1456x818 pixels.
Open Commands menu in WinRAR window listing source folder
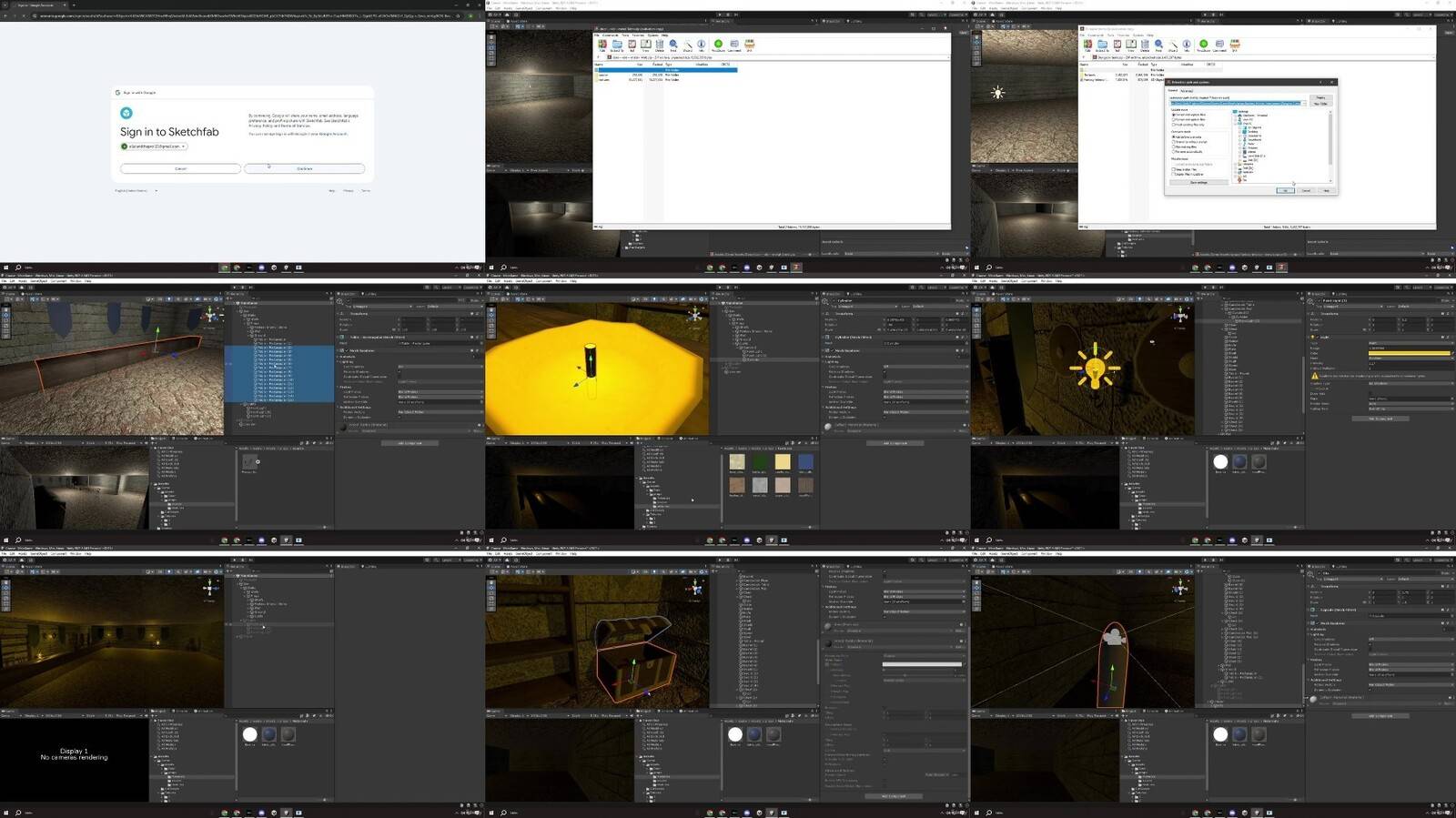611,35
